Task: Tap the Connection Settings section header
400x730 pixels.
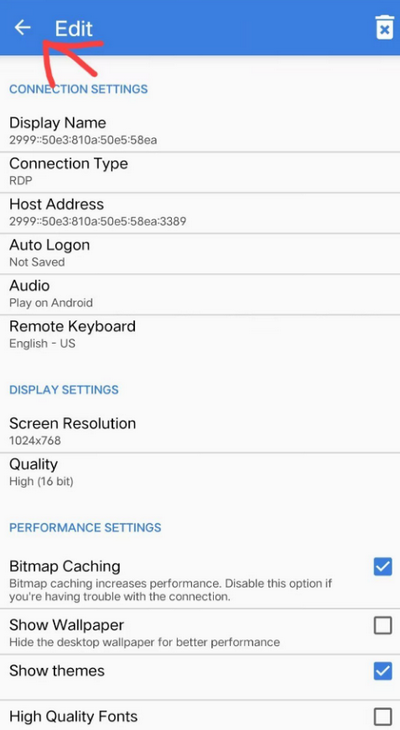Action: point(78,89)
